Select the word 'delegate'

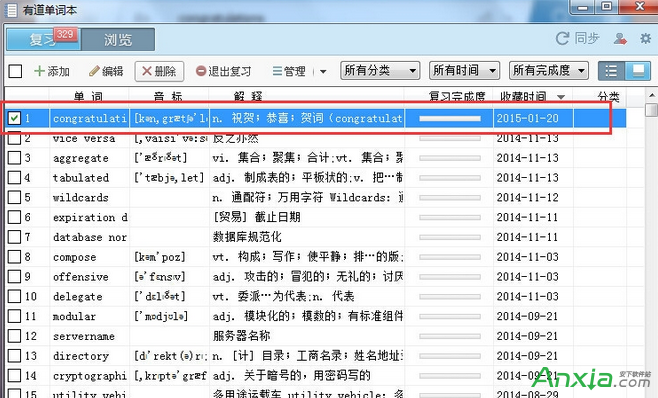point(78,297)
